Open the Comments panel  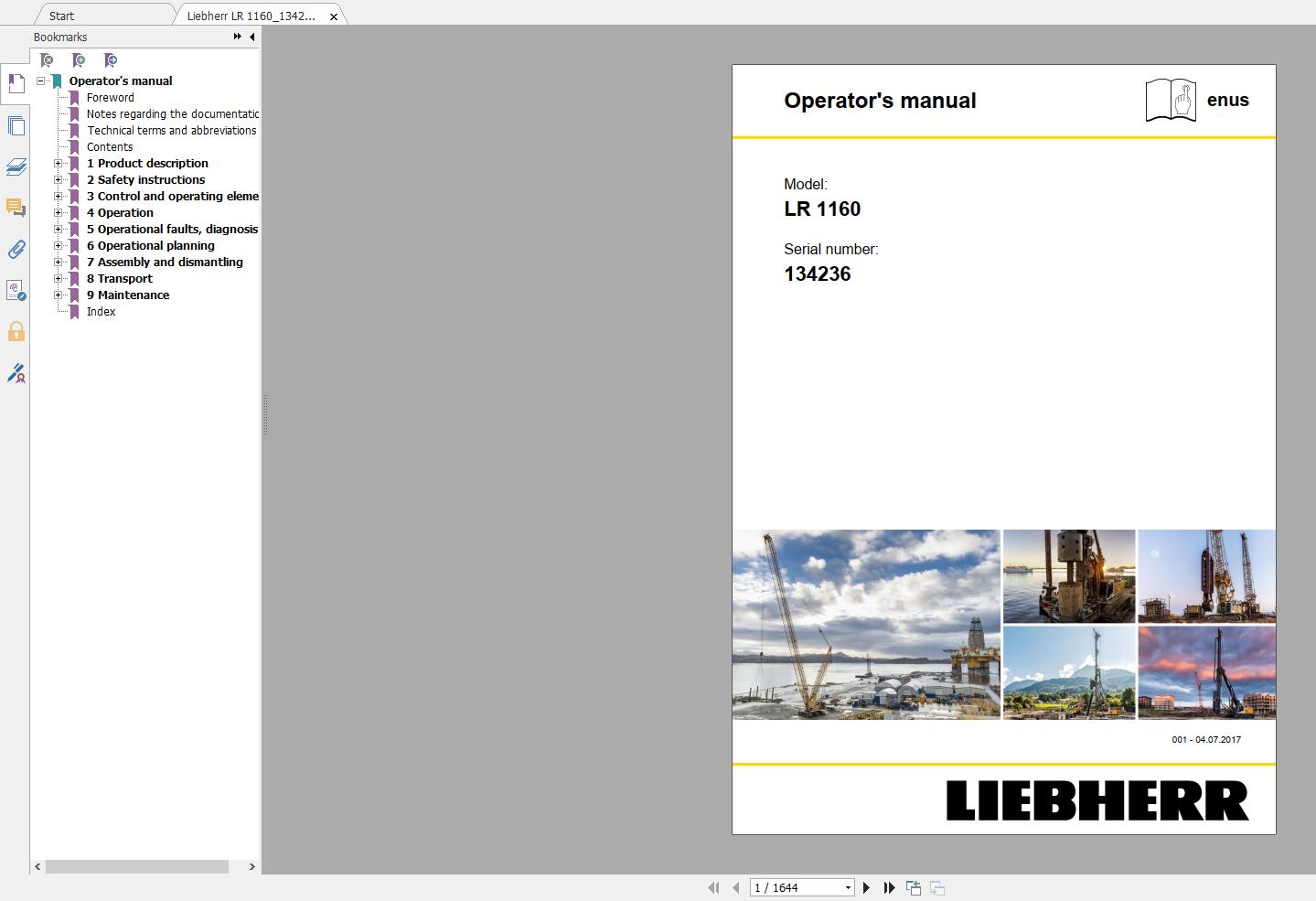[16, 208]
